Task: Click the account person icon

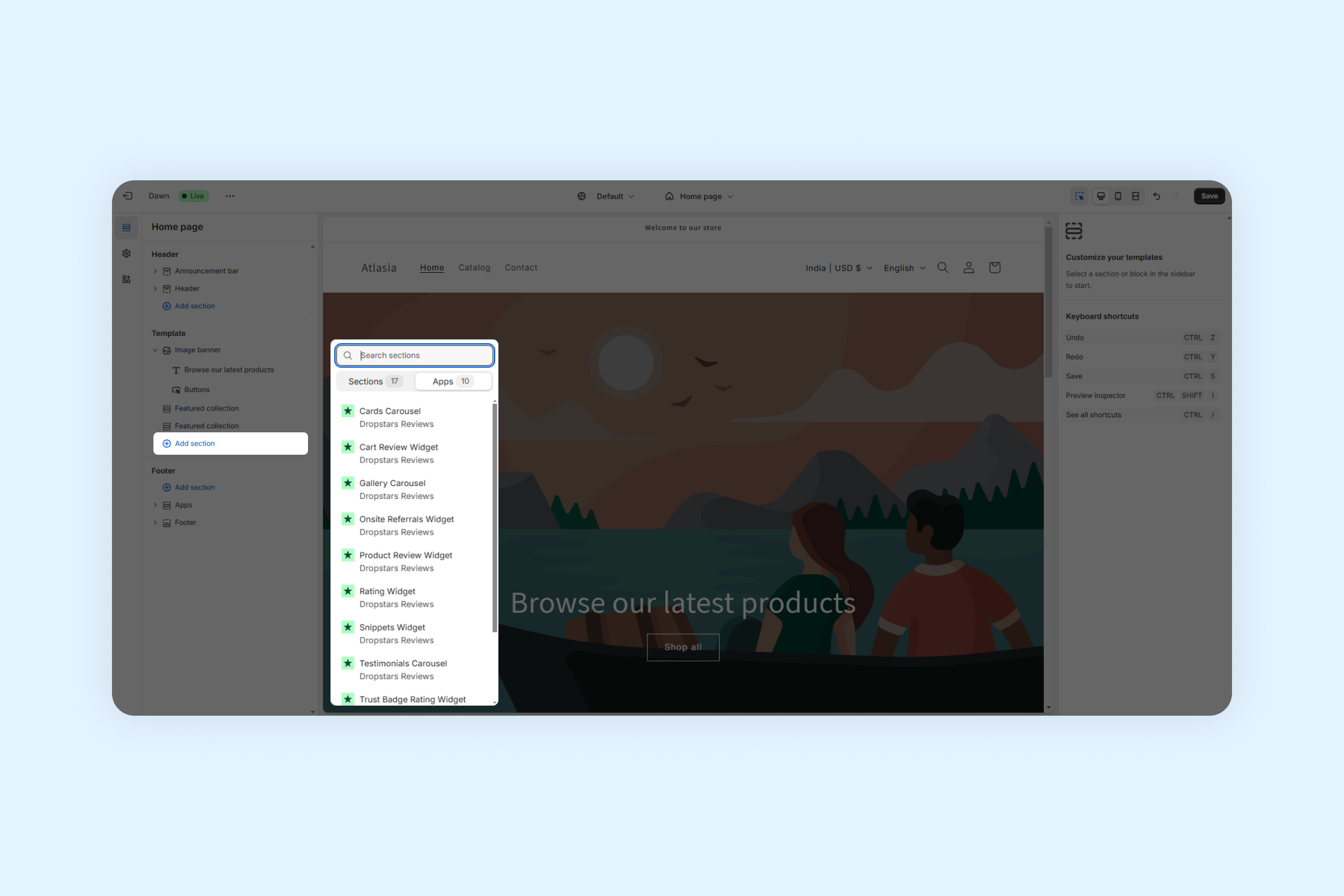Action: click(x=969, y=268)
